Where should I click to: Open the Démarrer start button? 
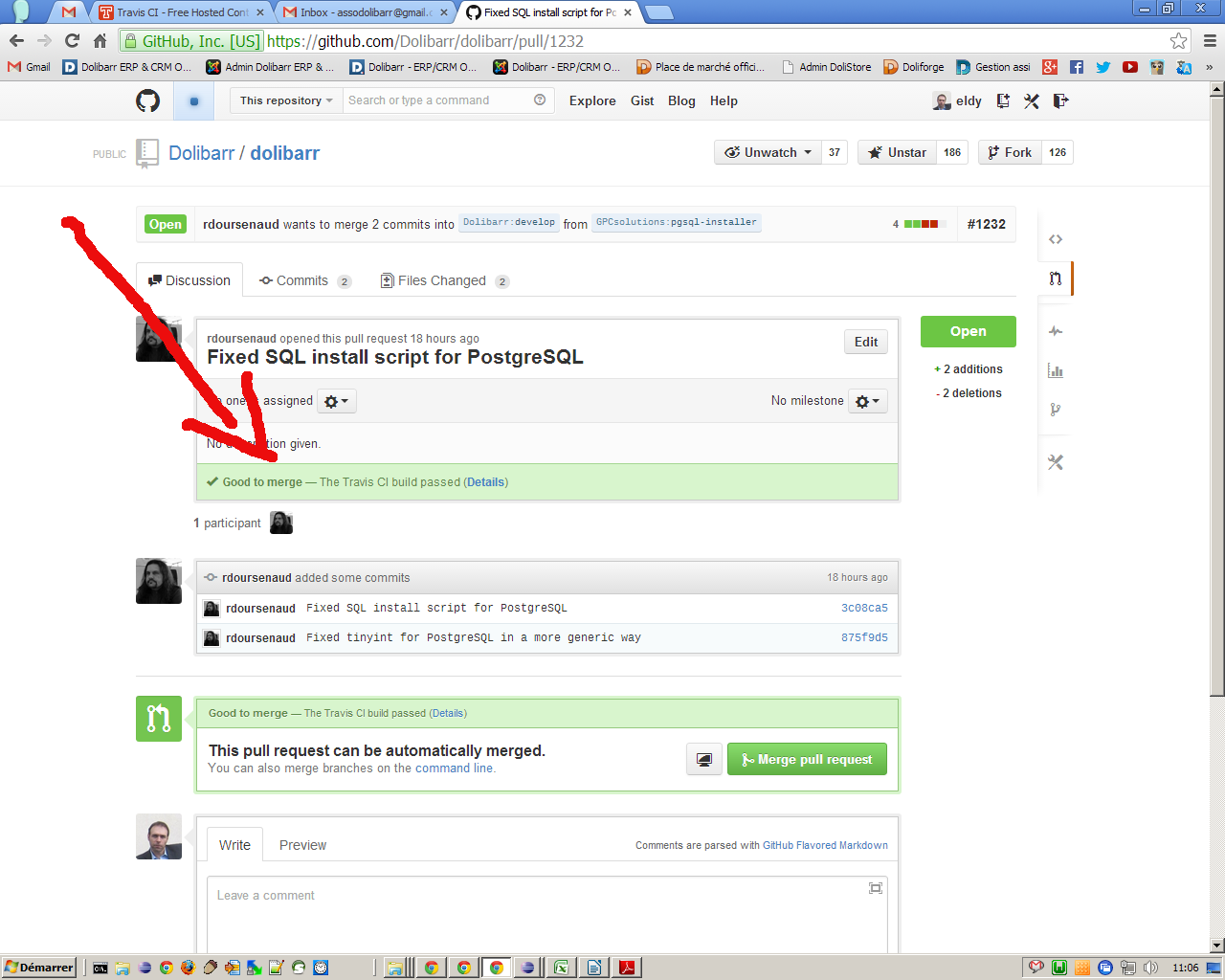[39, 968]
